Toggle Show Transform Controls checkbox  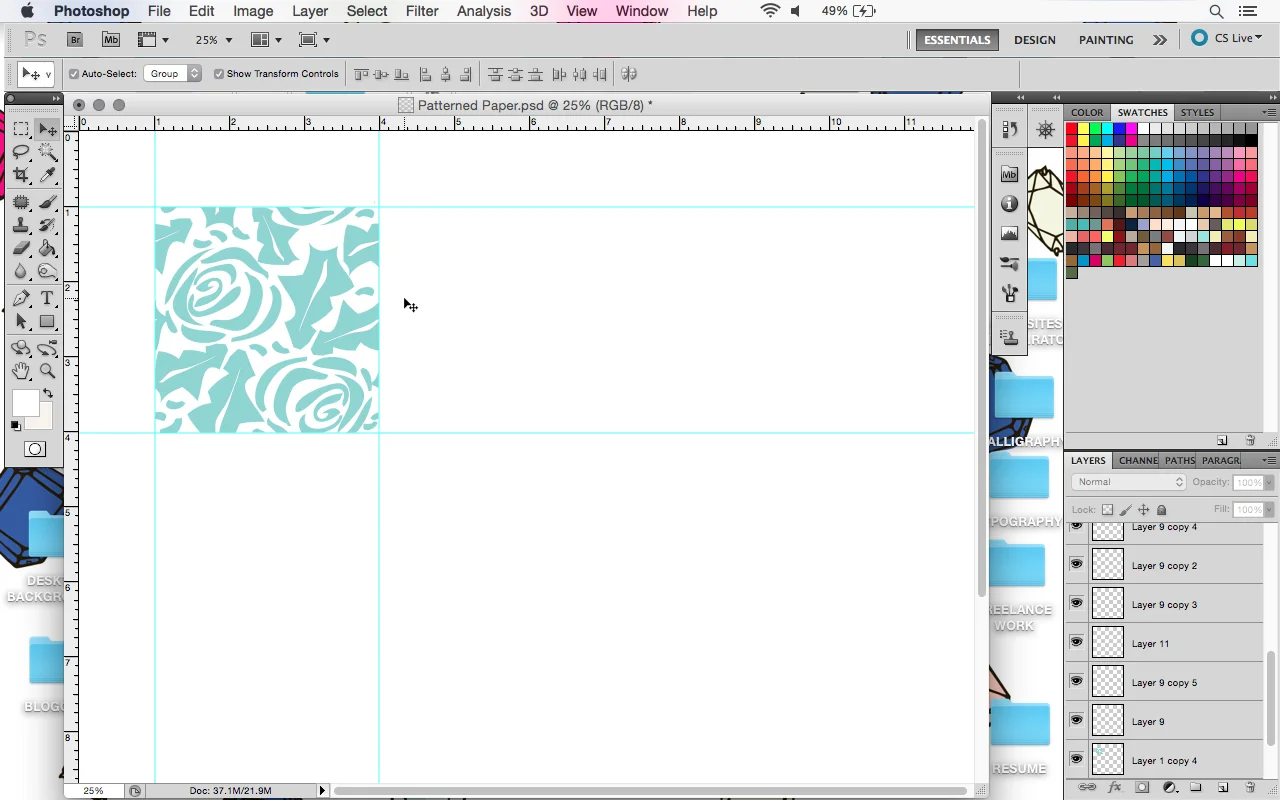point(219,74)
